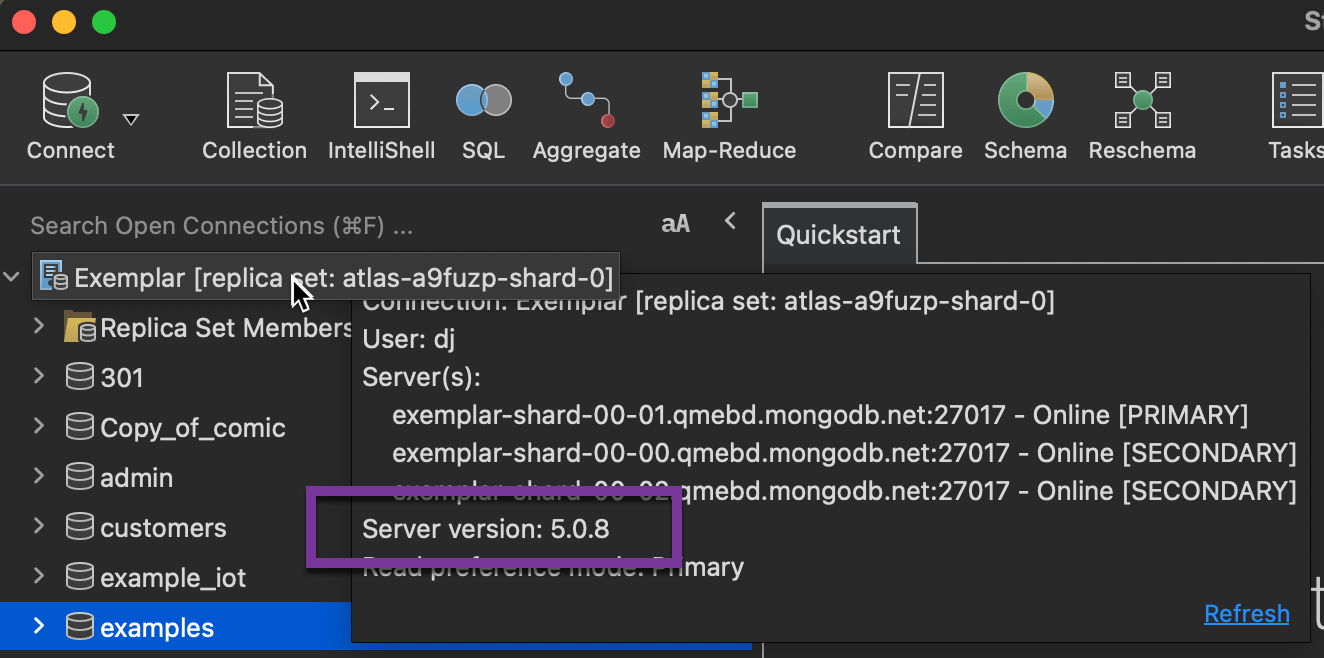This screenshot has height=658, width=1324.
Task: Toggle case sensitivity with the aA control
Action: click(x=675, y=223)
